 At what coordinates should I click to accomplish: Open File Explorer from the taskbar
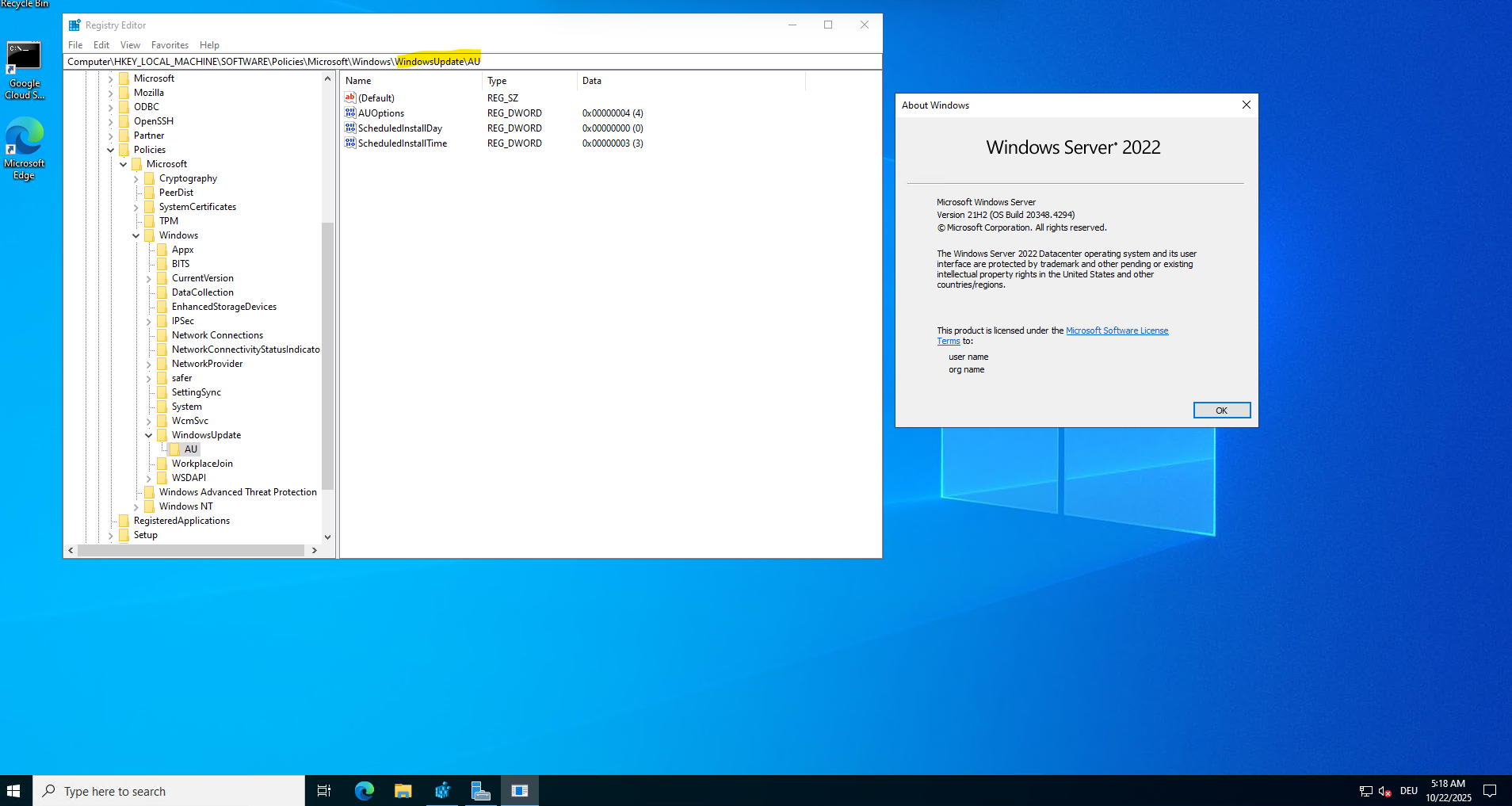pyautogui.click(x=403, y=791)
